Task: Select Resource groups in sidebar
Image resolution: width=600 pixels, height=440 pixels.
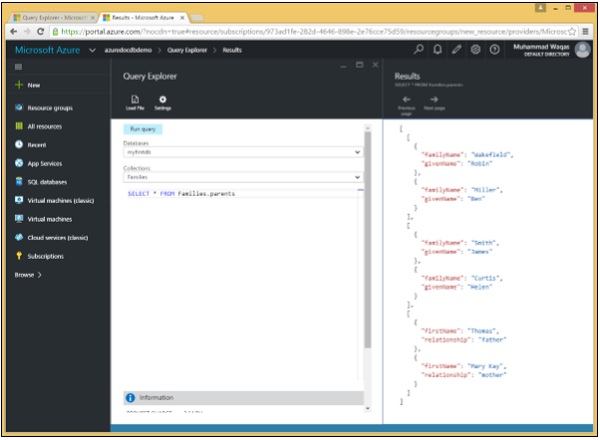Action: coord(50,107)
